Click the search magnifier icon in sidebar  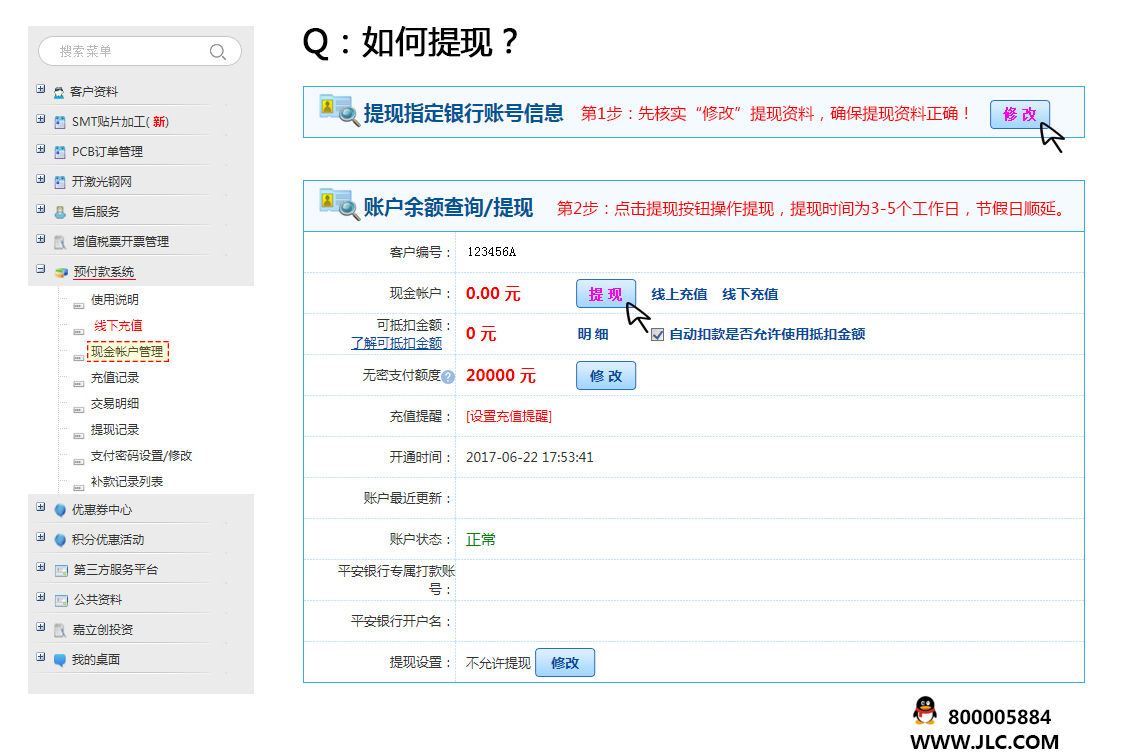[x=217, y=52]
